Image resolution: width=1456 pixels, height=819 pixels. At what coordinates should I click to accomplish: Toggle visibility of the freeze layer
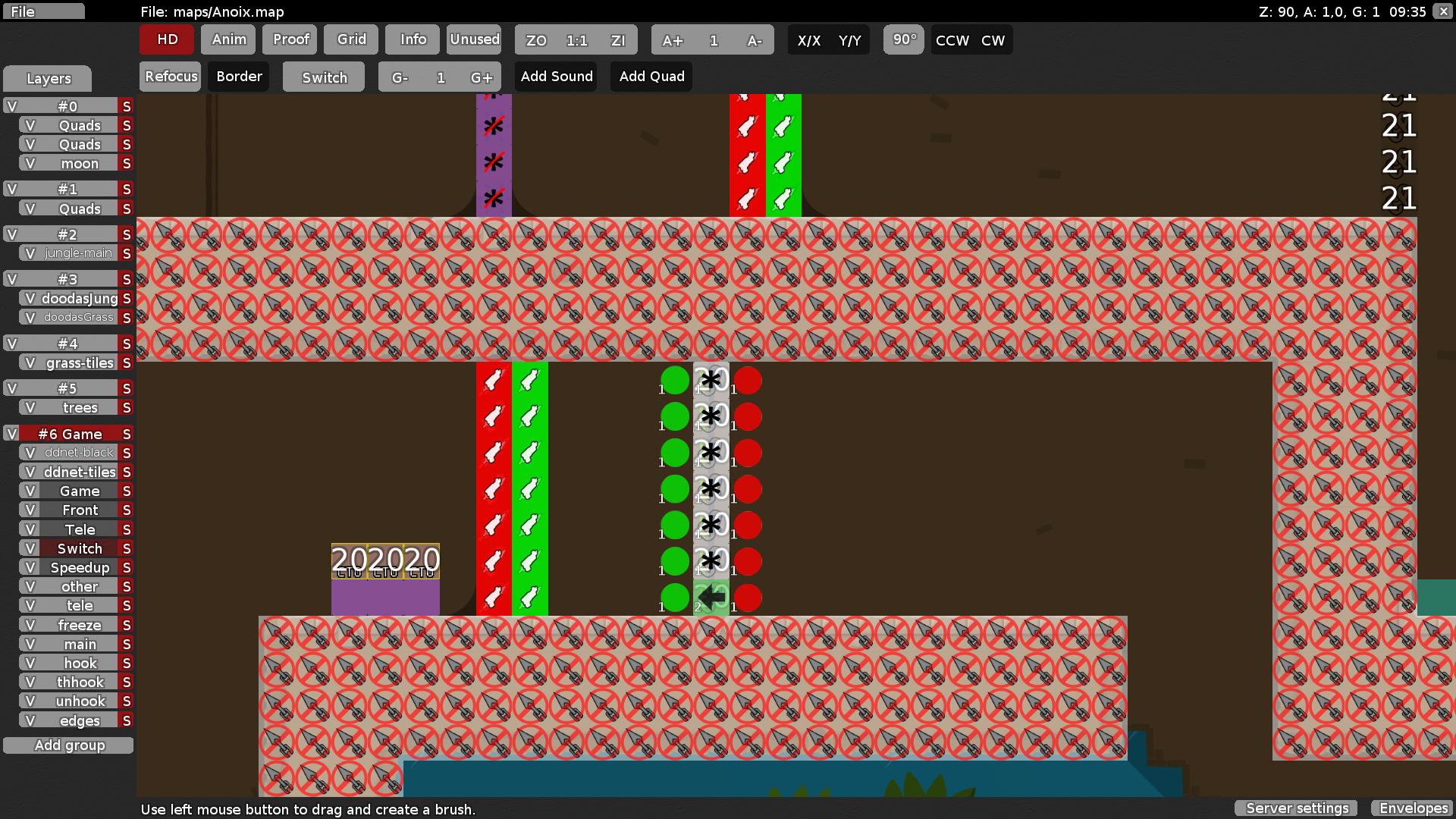(30, 624)
